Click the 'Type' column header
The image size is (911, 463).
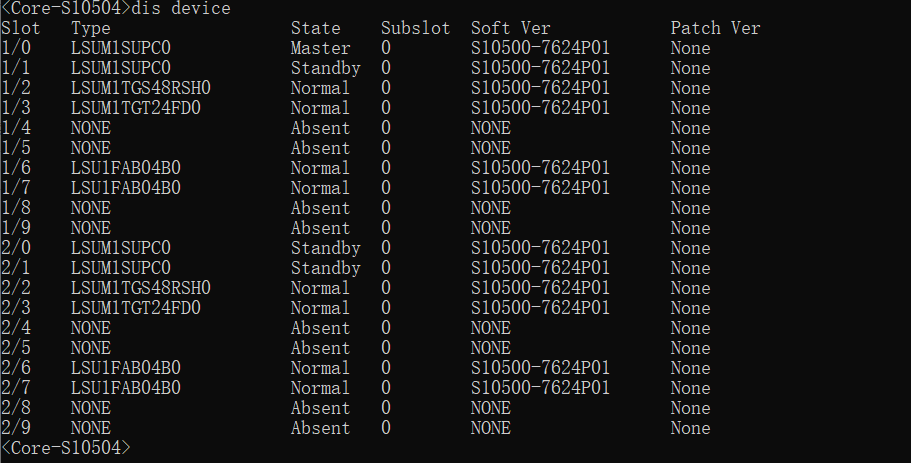click(x=91, y=28)
